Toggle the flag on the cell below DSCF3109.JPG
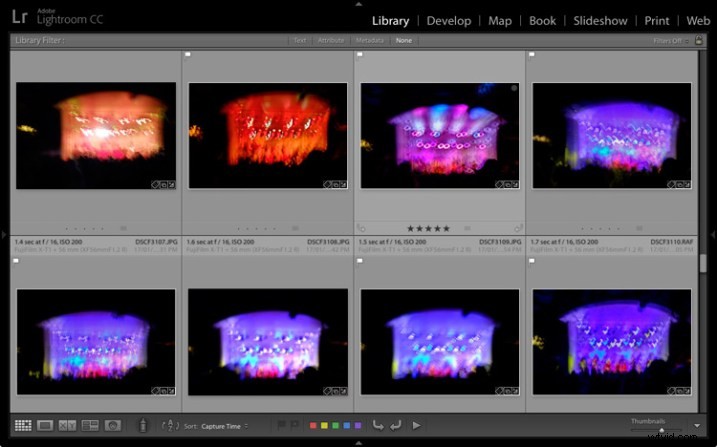The width and height of the screenshot is (717, 447). pos(360,261)
